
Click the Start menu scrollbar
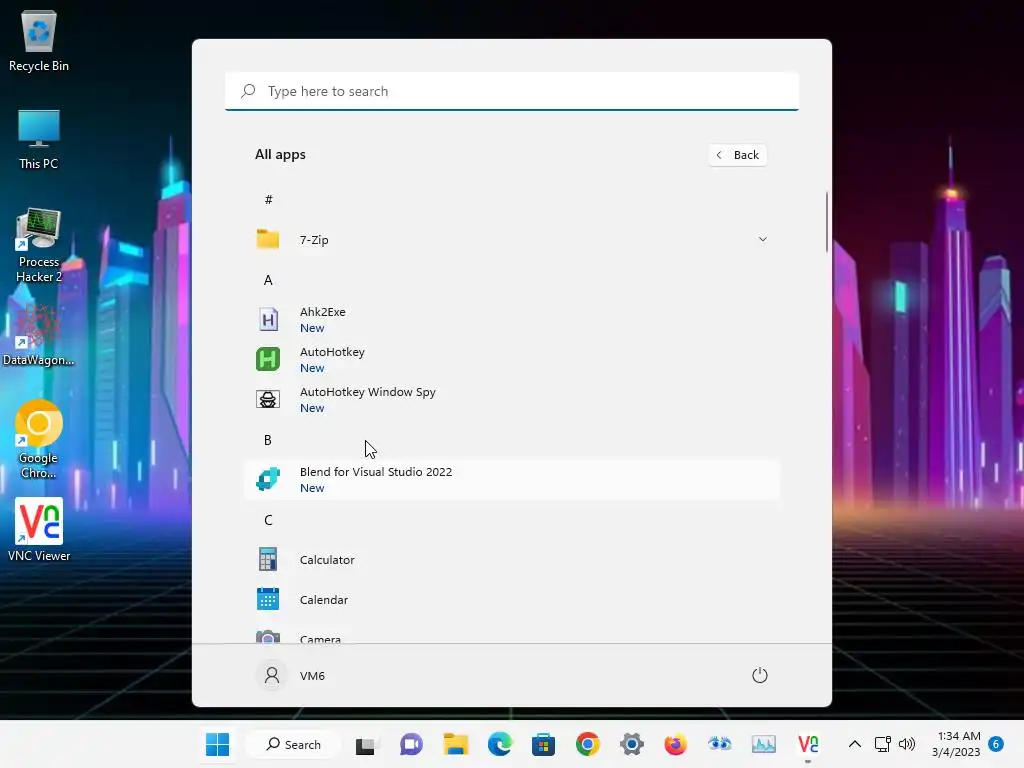click(827, 222)
